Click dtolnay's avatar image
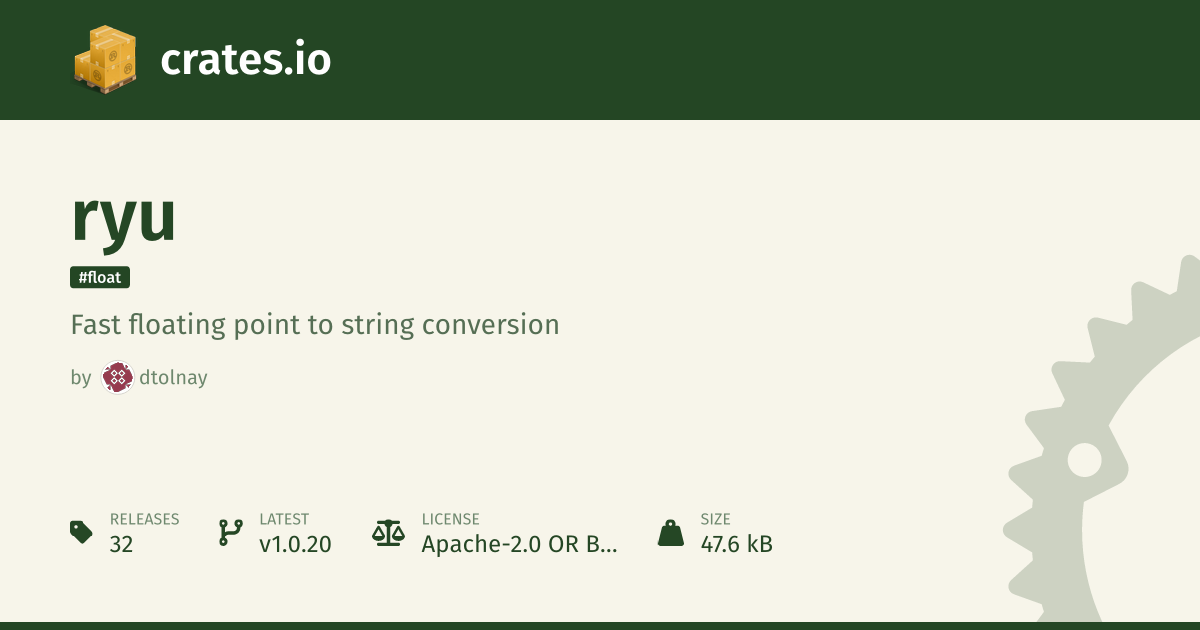Screen dimensions: 1200x630 point(118,378)
